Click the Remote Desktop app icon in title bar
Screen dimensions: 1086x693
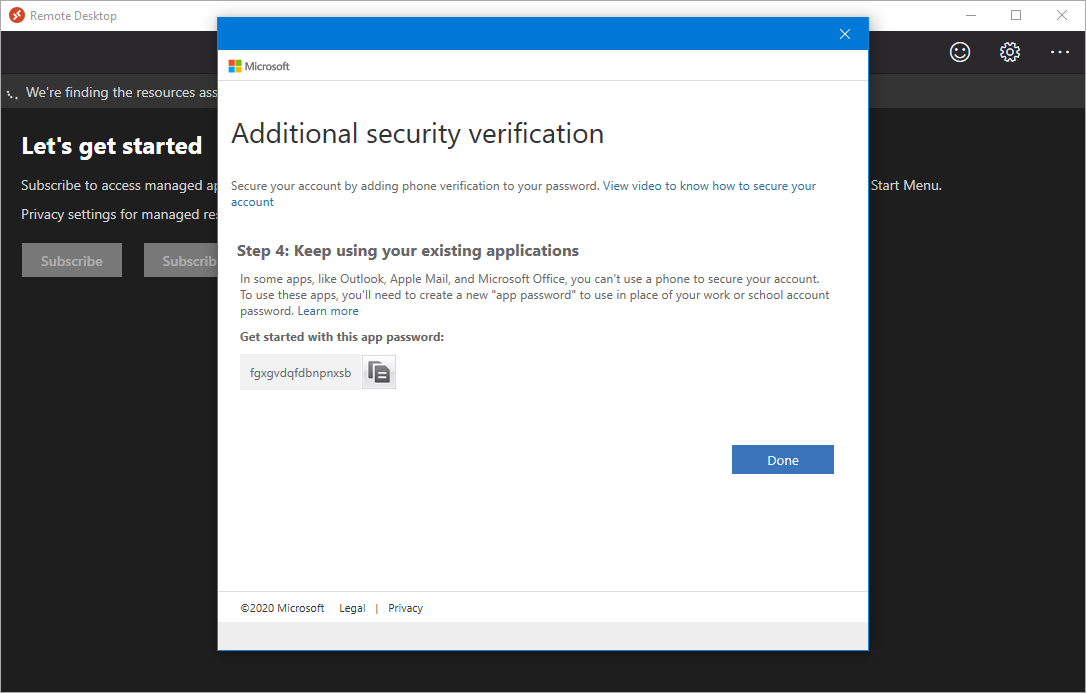17,15
